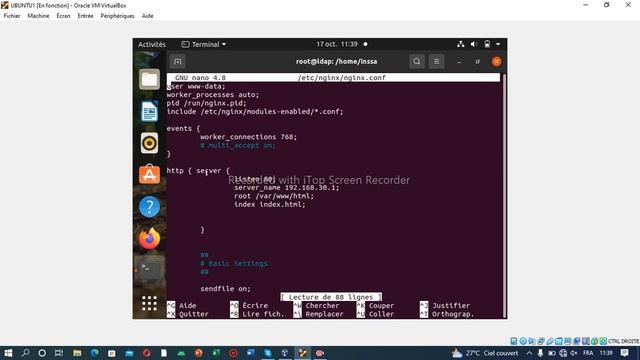Click Ubuntu volume icon in top bar
This screenshot has height=360, width=640.
[473, 44]
